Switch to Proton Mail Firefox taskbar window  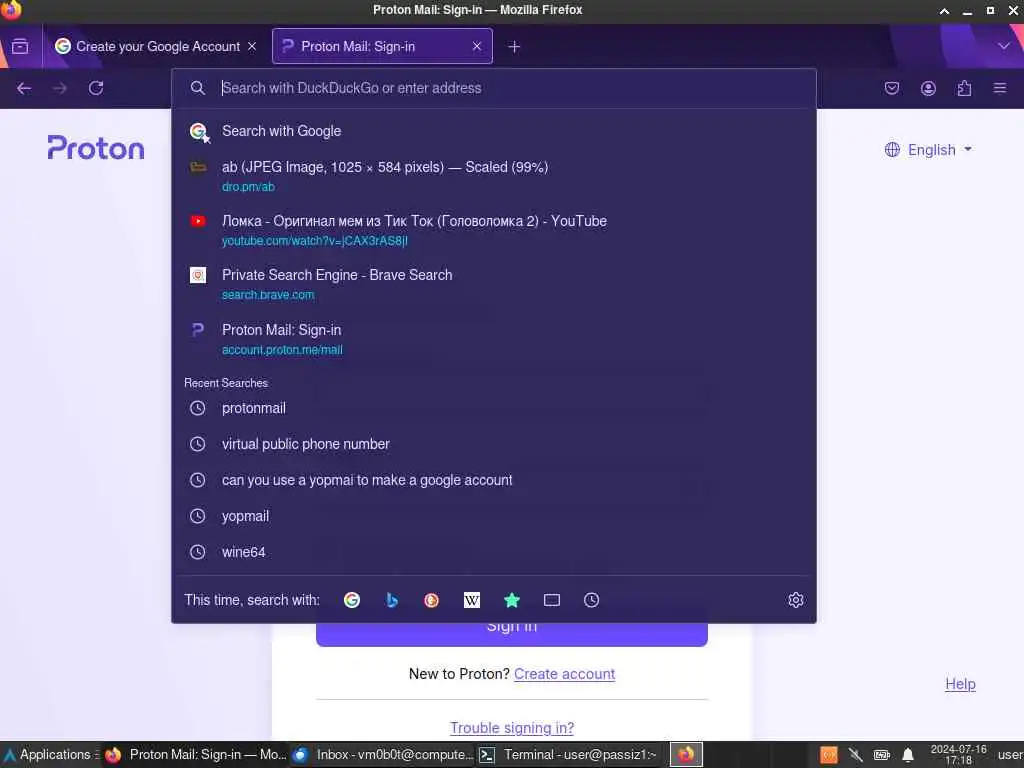click(196, 754)
